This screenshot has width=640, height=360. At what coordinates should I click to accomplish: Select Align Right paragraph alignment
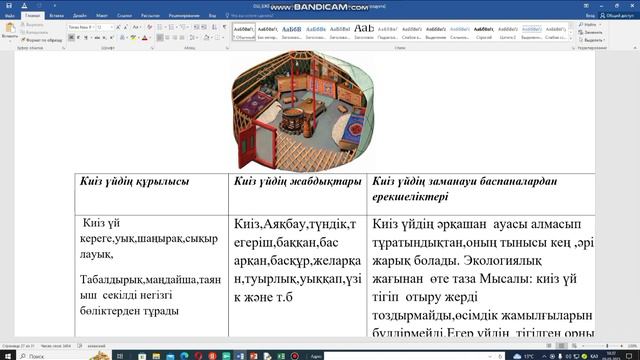(x=175, y=38)
